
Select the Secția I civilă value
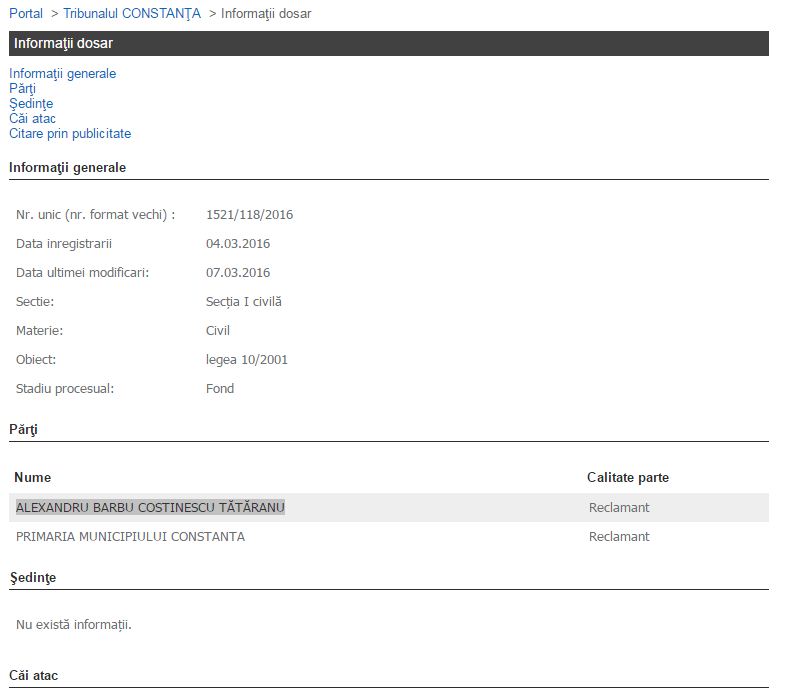click(243, 302)
